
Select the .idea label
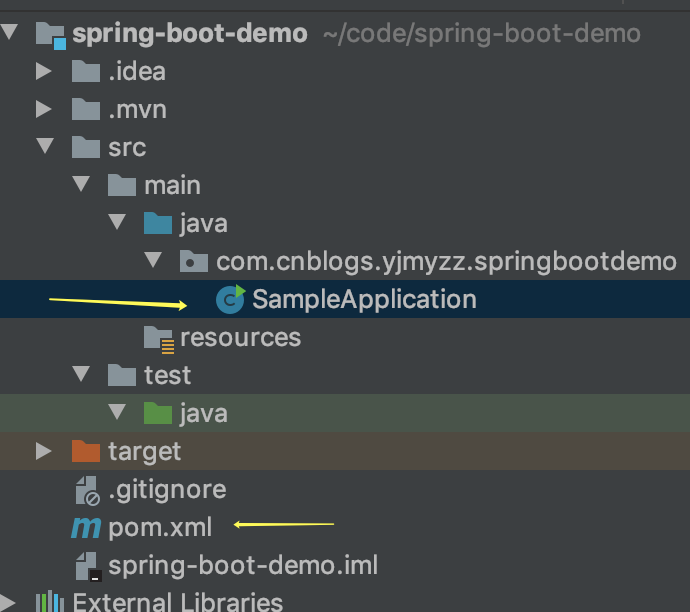click(x=137, y=72)
